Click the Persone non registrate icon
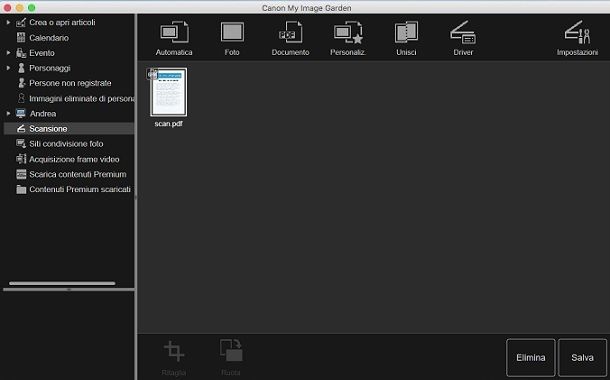The width and height of the screenshot is (610, 380). (x=21, y=83)
